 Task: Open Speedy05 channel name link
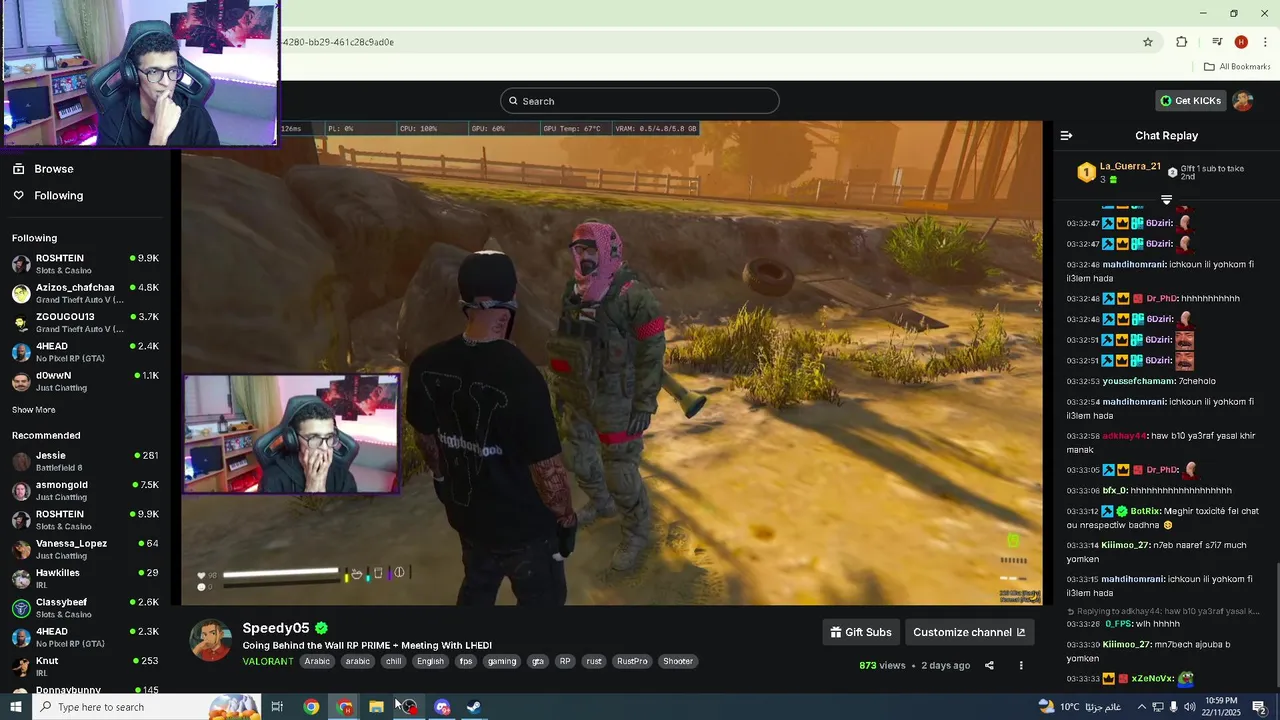pyautogui.click(x=276, y=628)
